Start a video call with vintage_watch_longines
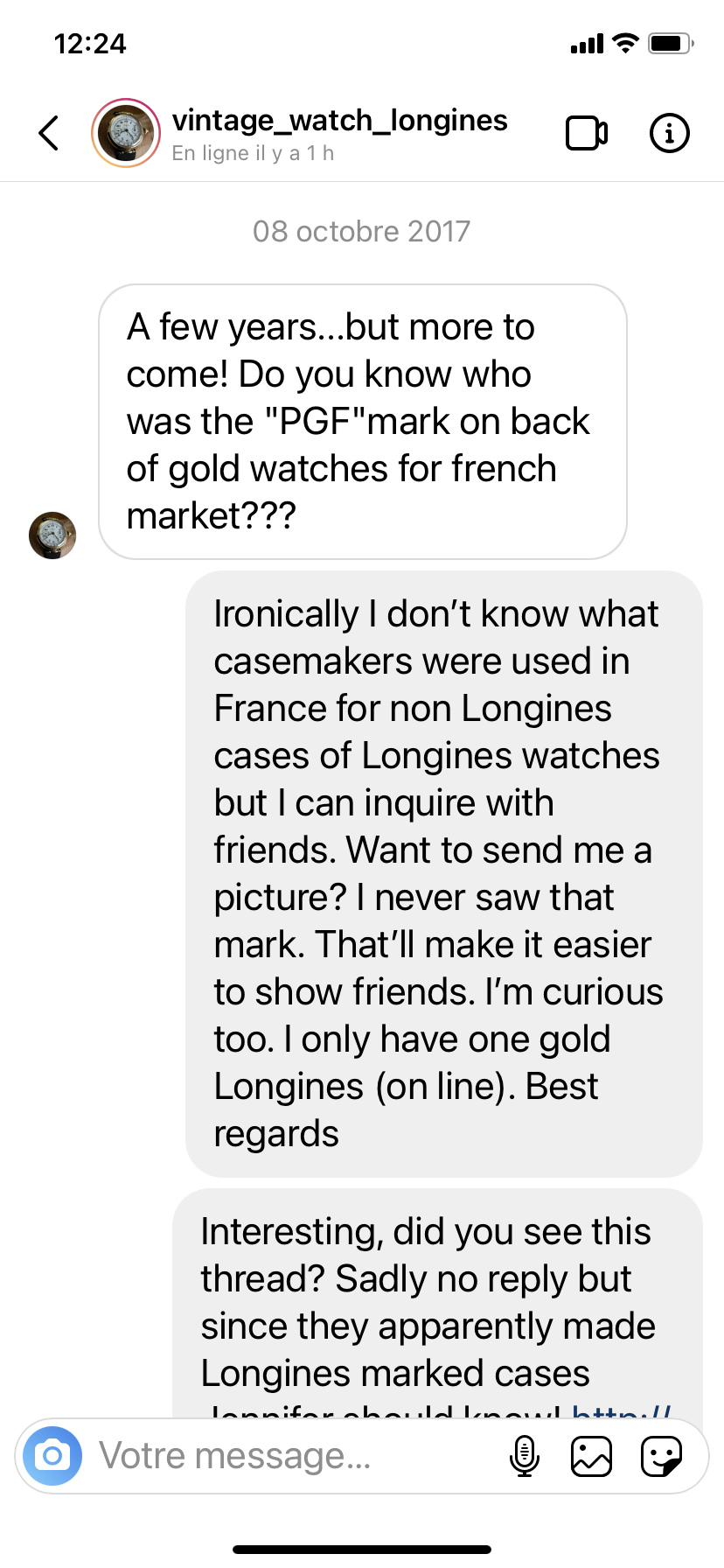This screenshot has width=724, height=1568. click(587, 133)
